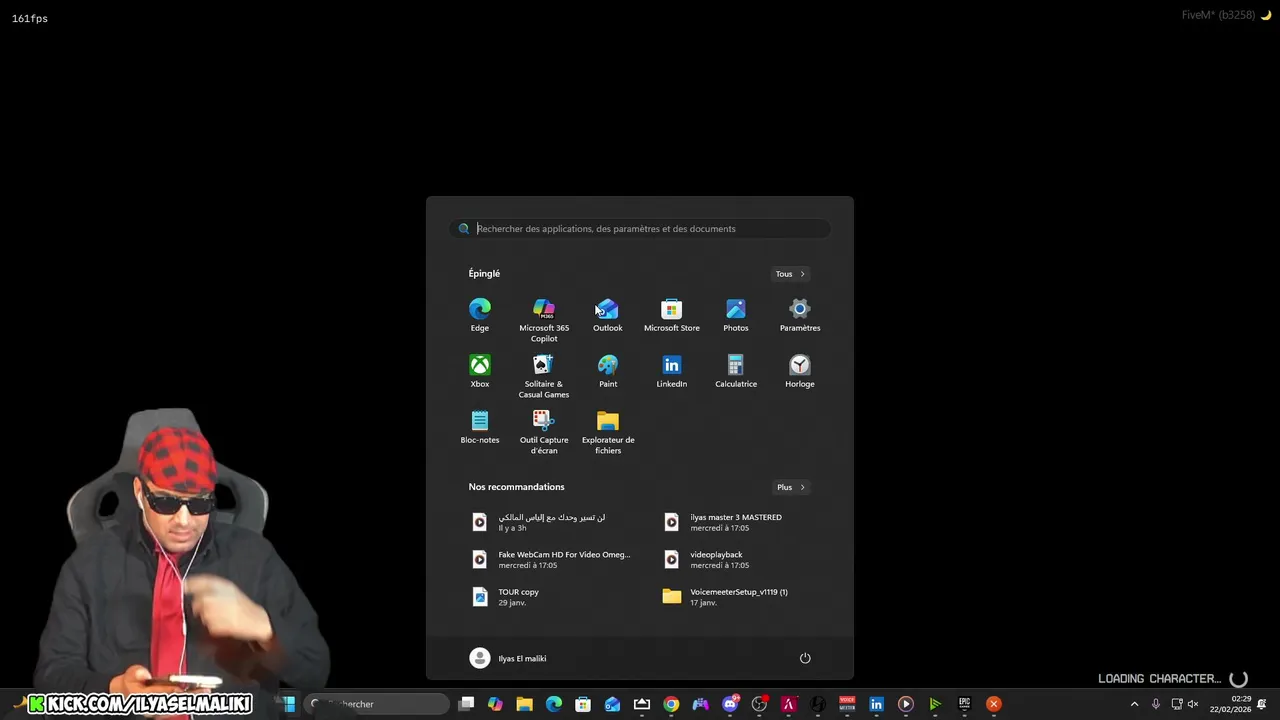The image size is (1280, 720).
Task: Launch the Xbox app
Action: click(480, 371)
